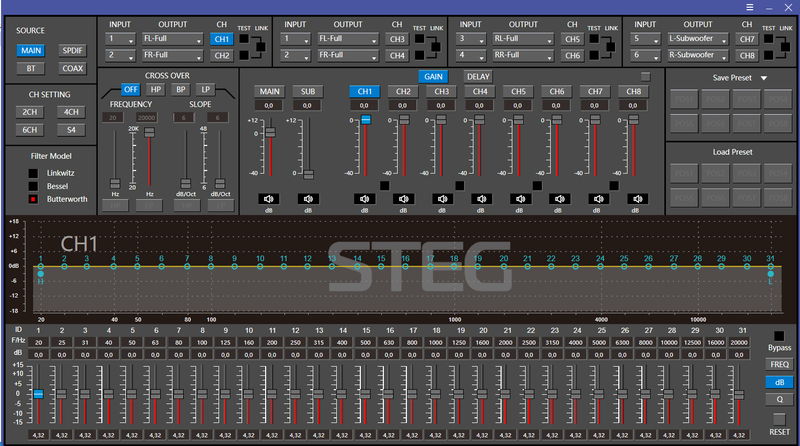Mute CH8 using its speaker icon
800x446 pixels.
(x=637, y=199)
